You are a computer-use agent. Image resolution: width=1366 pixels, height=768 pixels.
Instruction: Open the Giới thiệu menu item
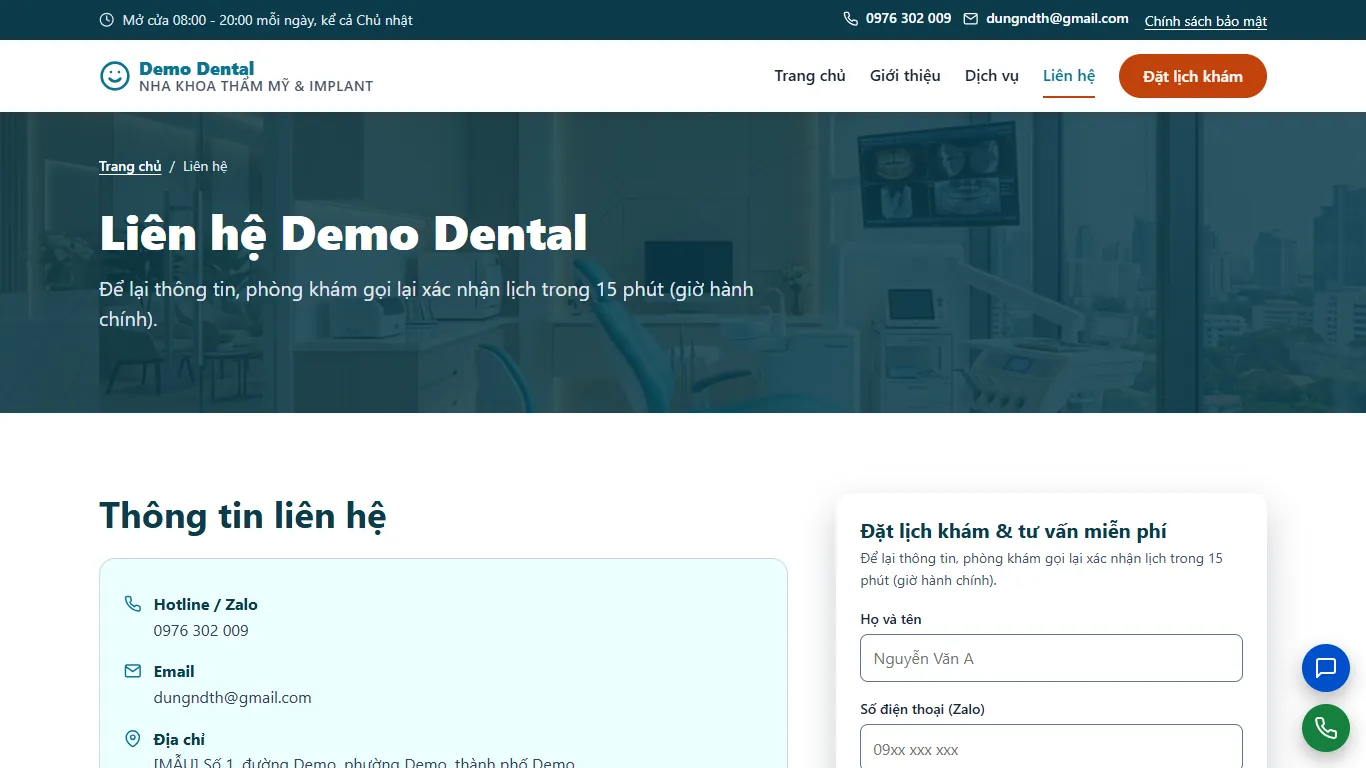point(905,76)
